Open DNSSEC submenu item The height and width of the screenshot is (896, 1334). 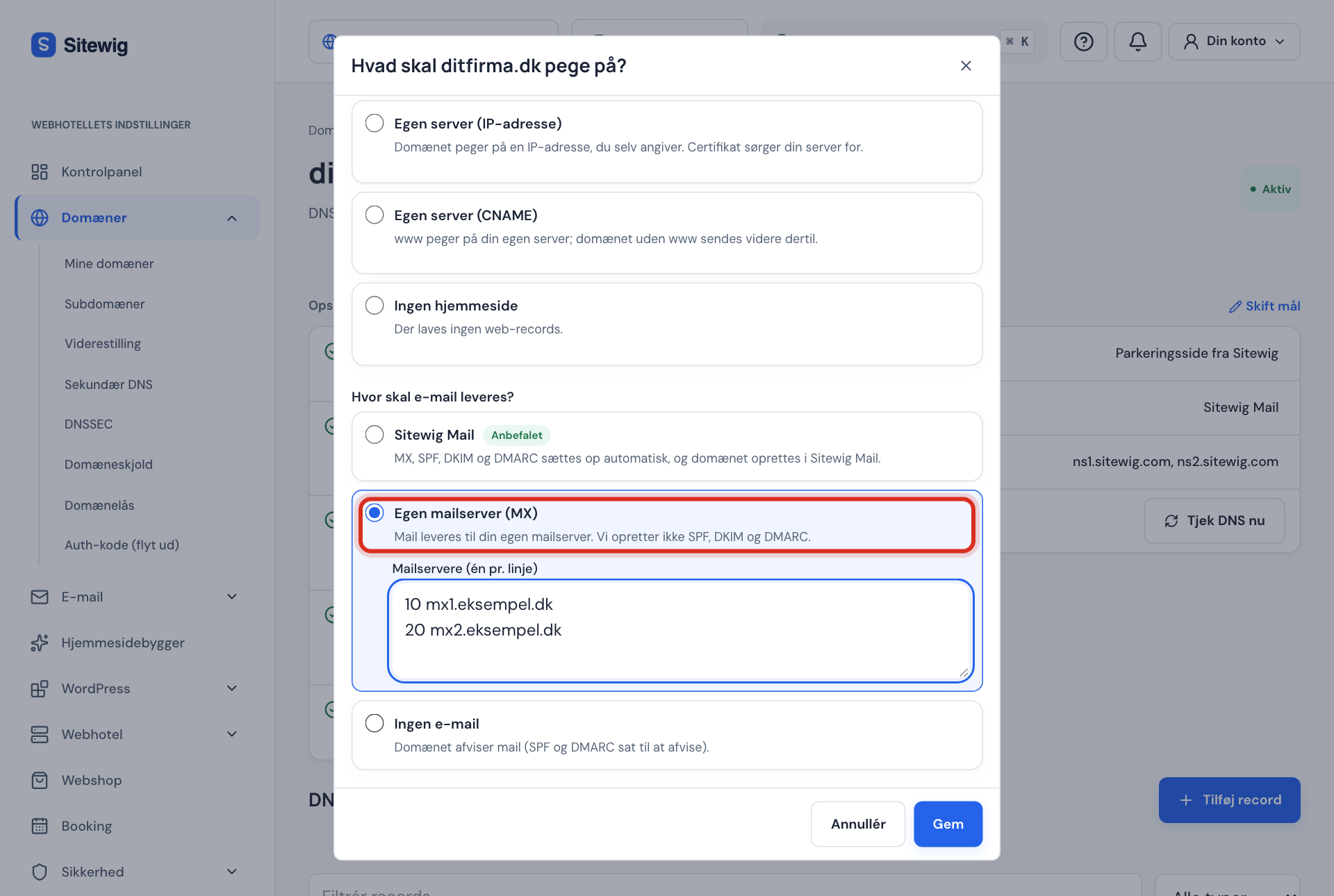(88, 424)
